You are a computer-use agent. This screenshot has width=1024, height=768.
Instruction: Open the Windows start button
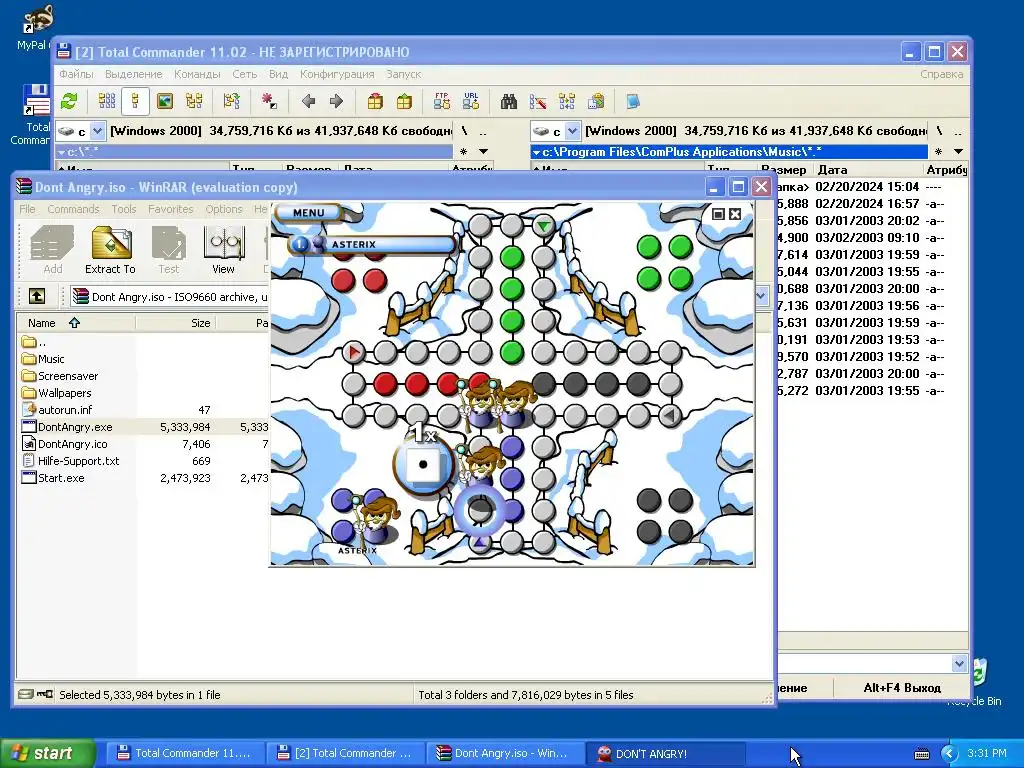coord(47,753)
